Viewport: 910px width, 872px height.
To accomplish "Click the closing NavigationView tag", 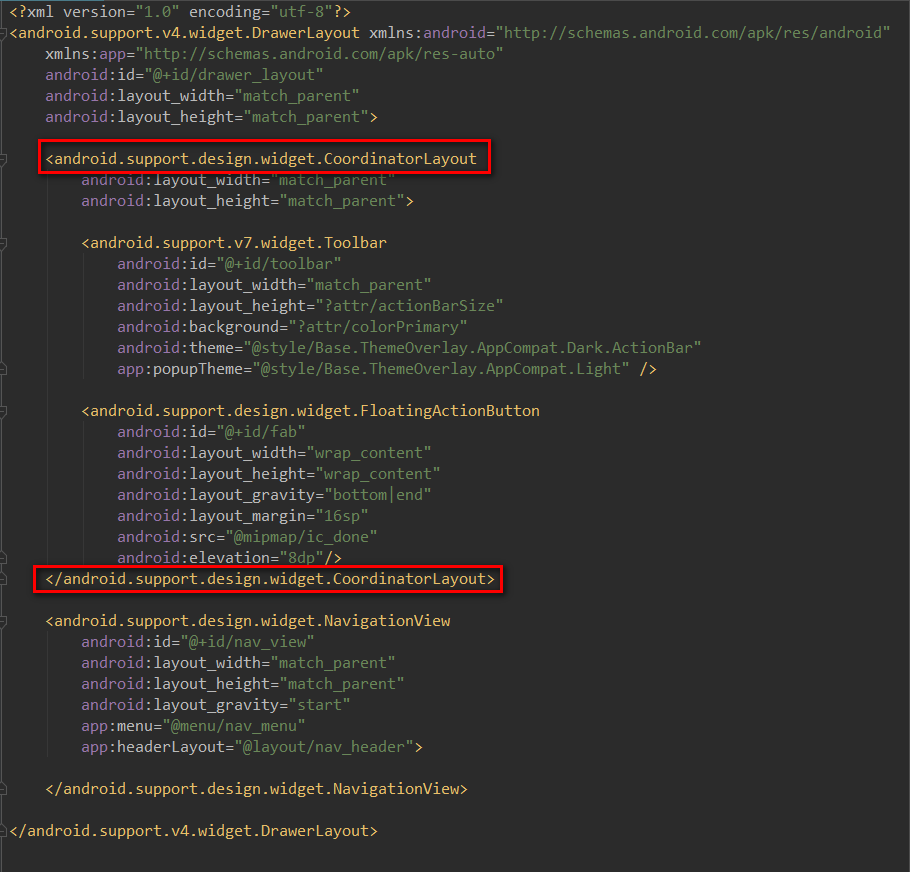I will click(257, 788).
